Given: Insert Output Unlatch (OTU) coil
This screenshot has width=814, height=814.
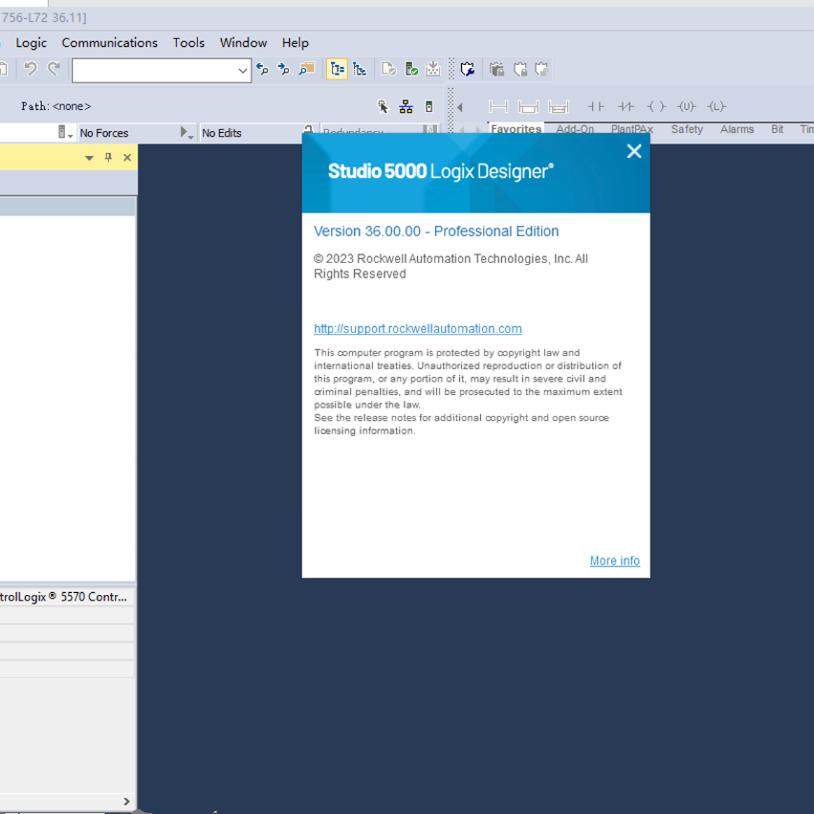Looking at the screenshot, I should point(686,106).
